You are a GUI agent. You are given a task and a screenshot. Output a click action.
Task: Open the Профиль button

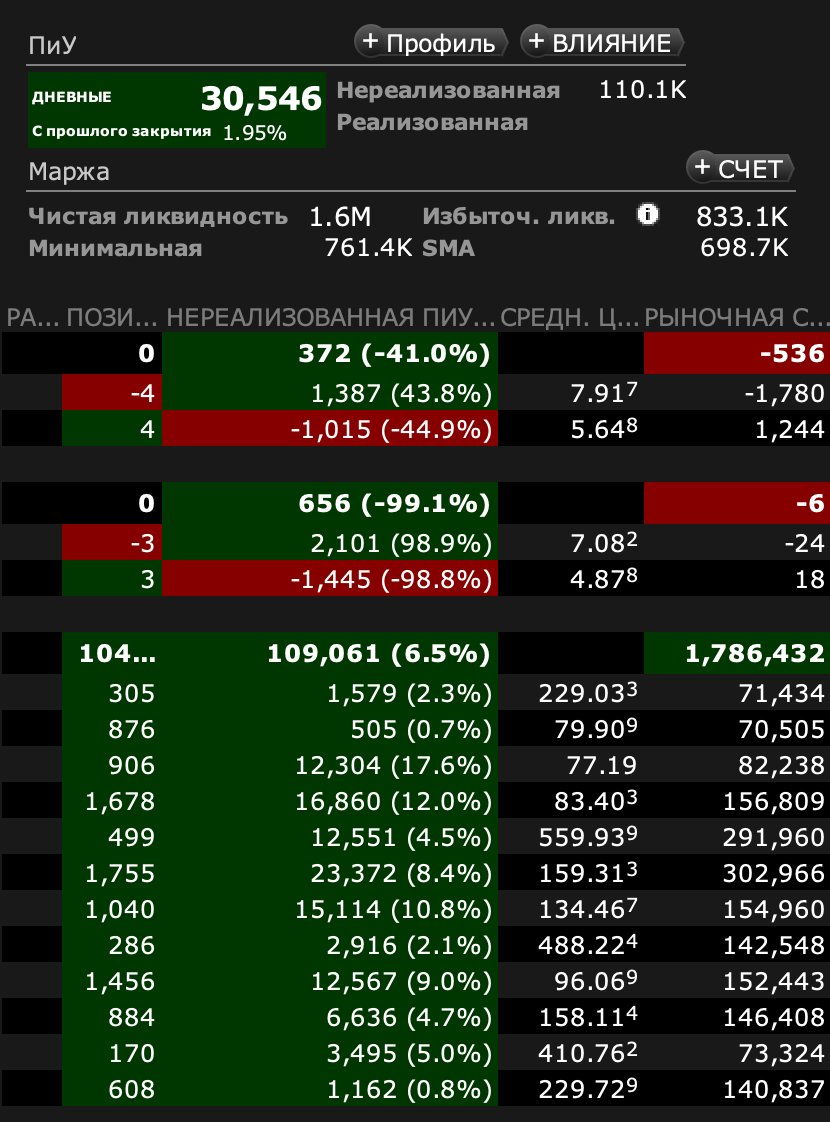tap(431, 42)
